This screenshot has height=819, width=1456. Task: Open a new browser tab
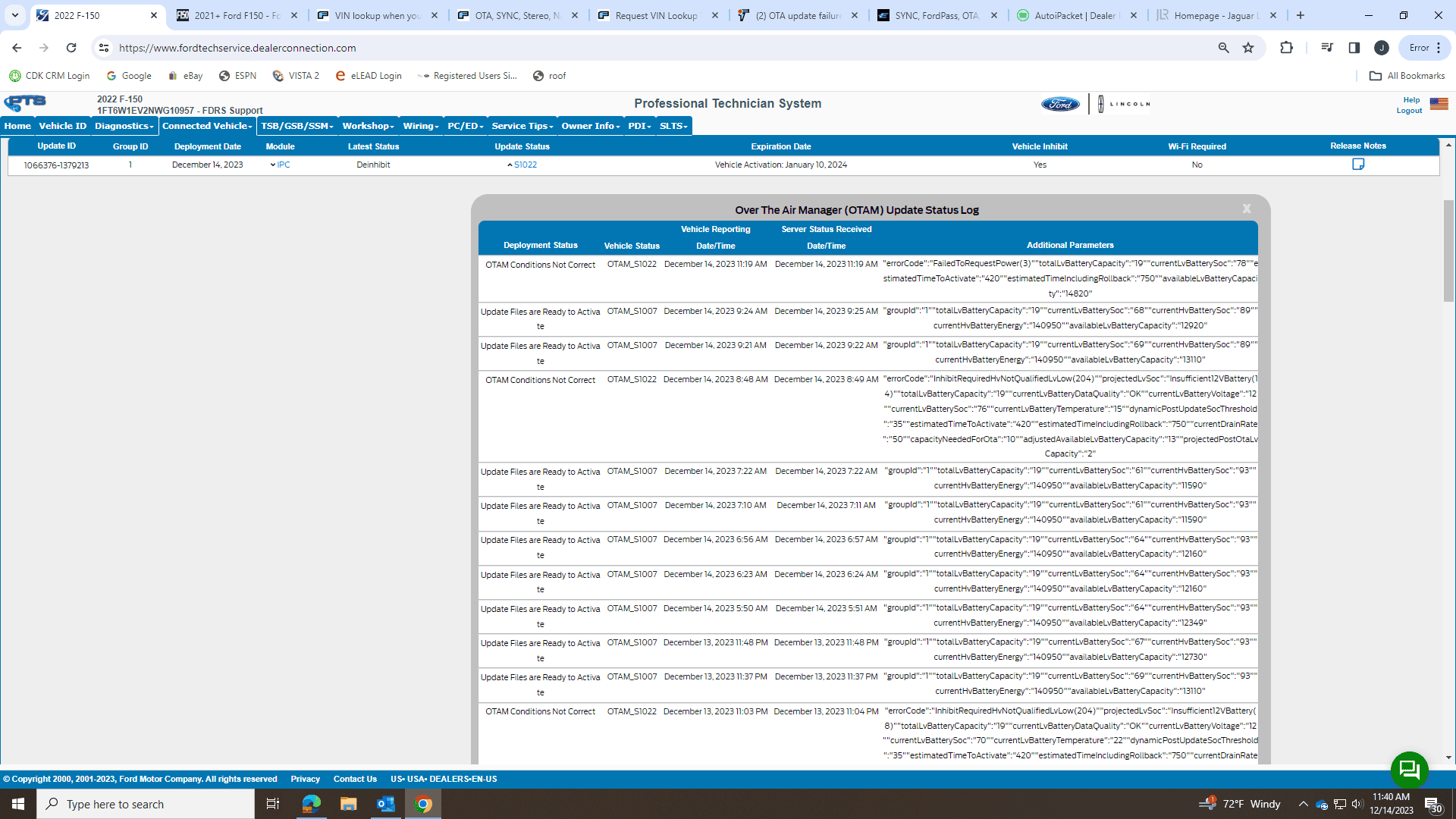tap(1300, 15)
